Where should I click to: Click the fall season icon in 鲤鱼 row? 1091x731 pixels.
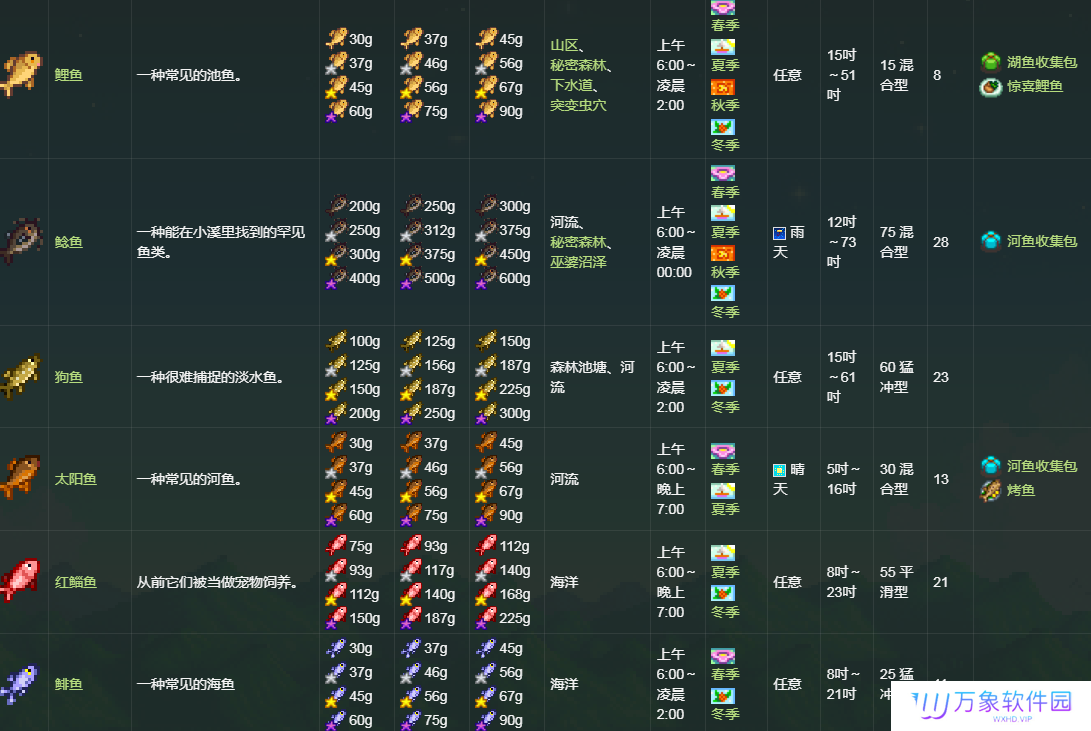pyautogui.click(x=723, y=87)
